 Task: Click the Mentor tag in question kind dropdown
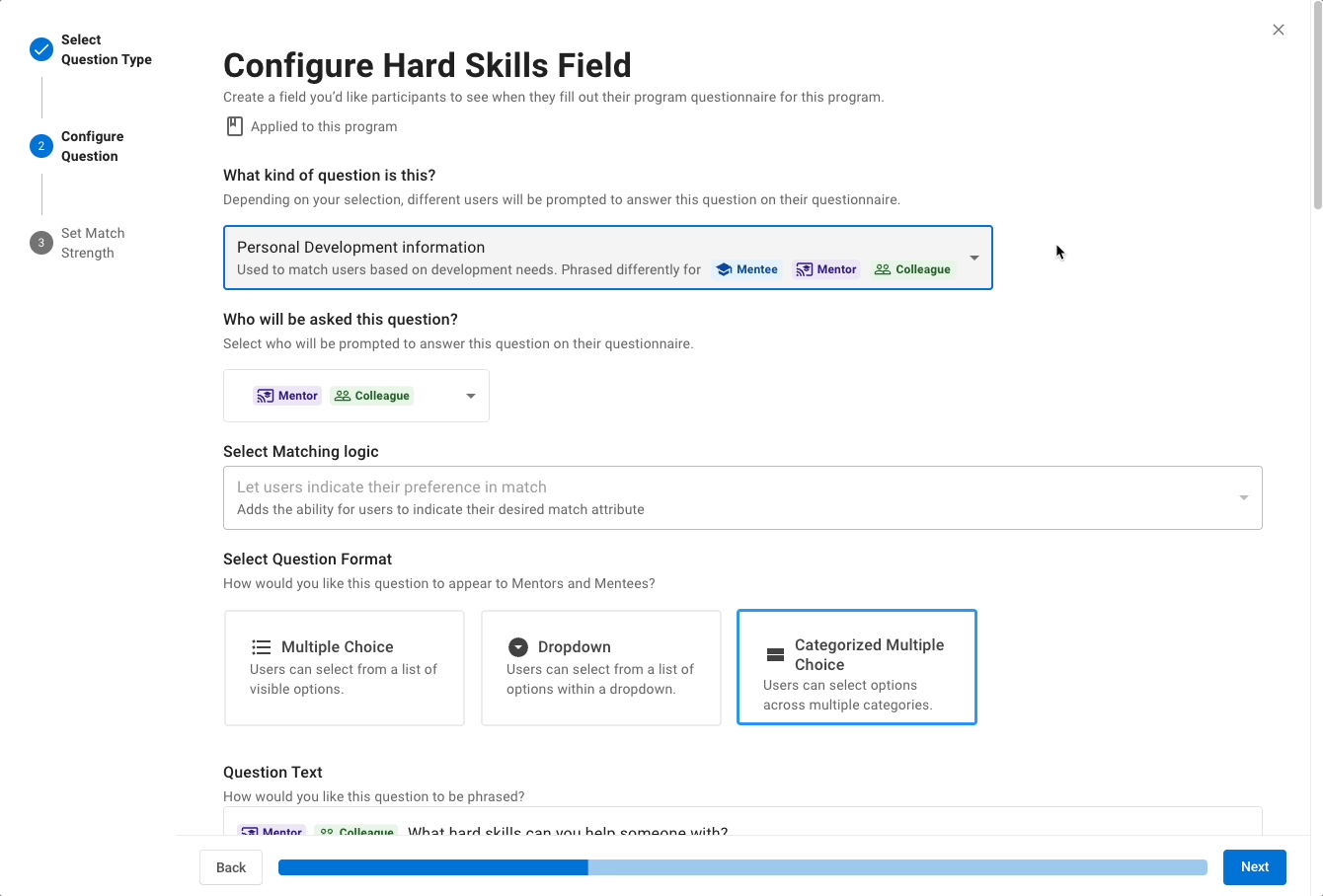[x=826, y=269]
